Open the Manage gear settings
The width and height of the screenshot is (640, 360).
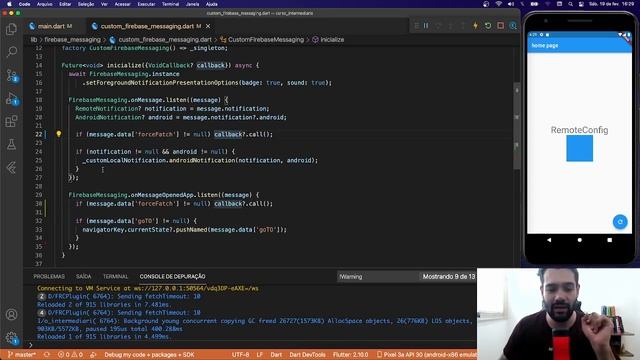(x=11, y=338)
